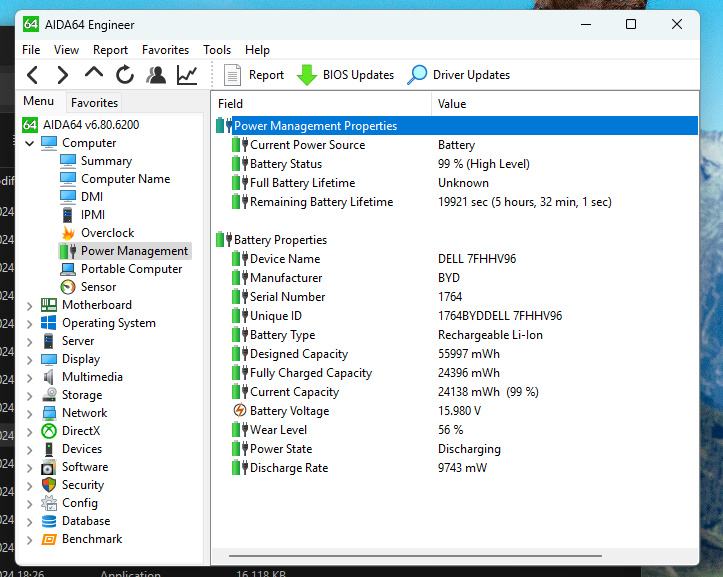
Task: Click the horizontal scrollbar at bottom
Action: click(x=415, y=553)
